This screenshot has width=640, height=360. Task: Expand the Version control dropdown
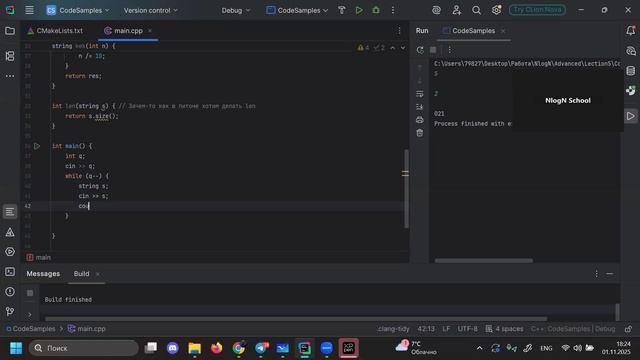(x=151, y=10)
